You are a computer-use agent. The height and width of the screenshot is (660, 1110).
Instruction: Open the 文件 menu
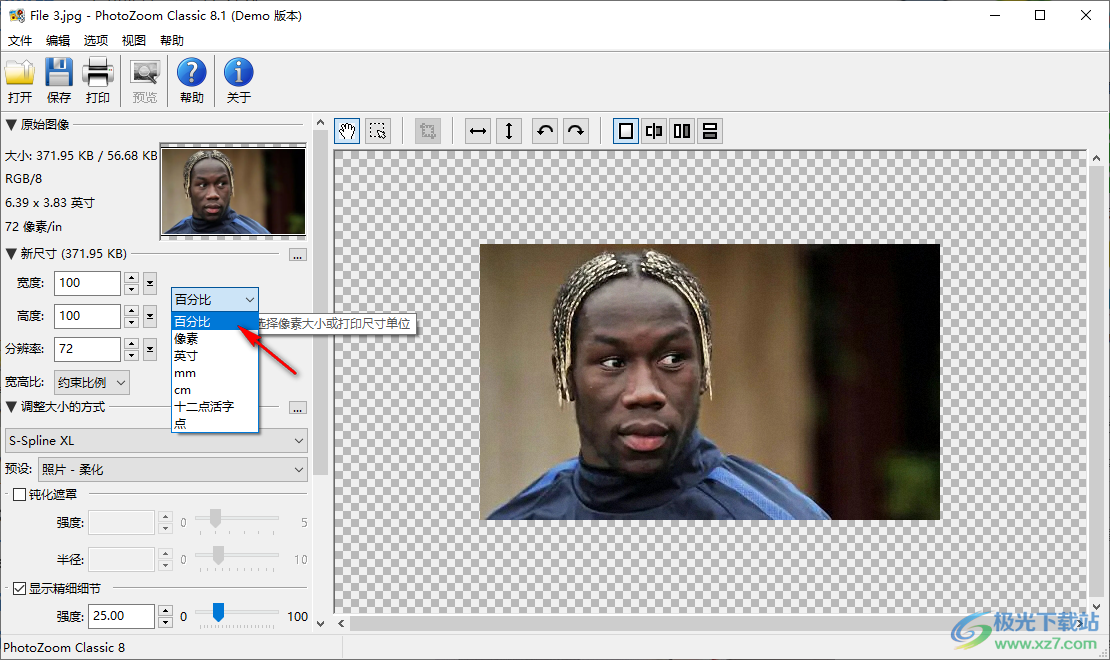[20, 41]
